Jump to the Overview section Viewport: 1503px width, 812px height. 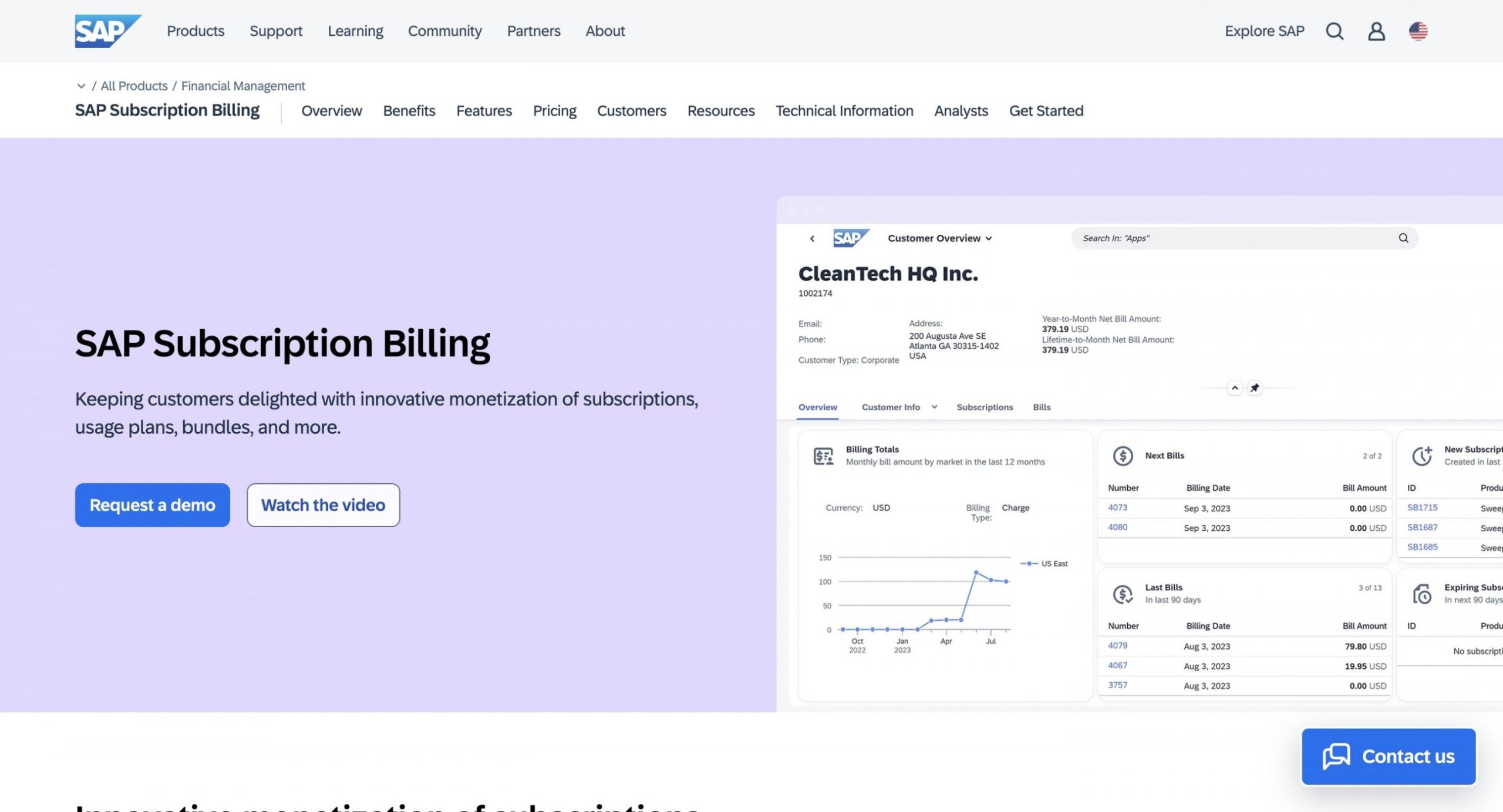332,110
